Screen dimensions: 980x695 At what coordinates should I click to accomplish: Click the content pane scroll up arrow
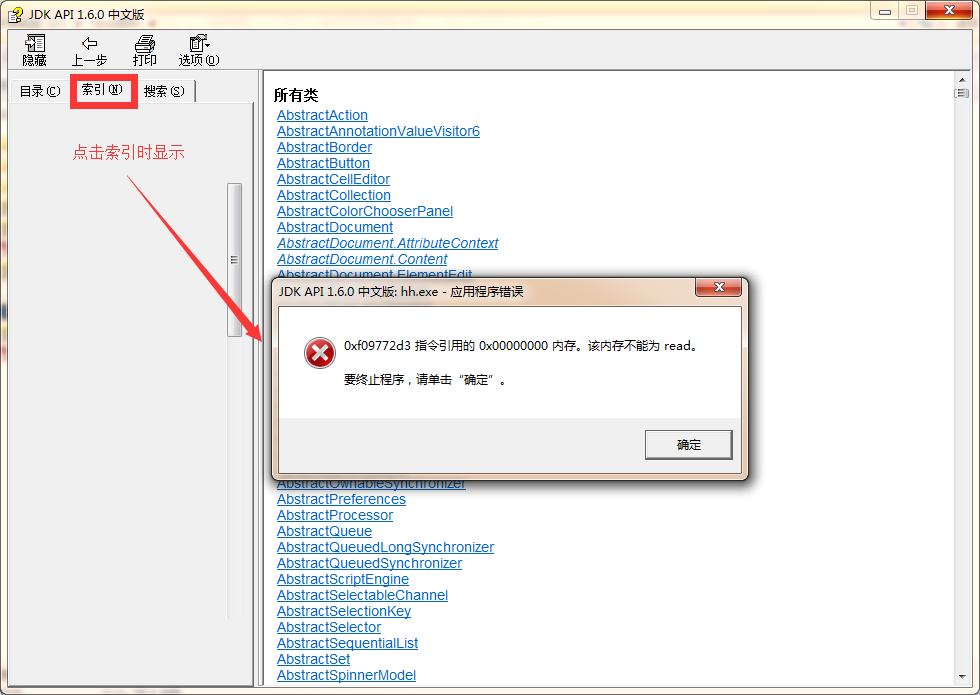click(962, 80)
